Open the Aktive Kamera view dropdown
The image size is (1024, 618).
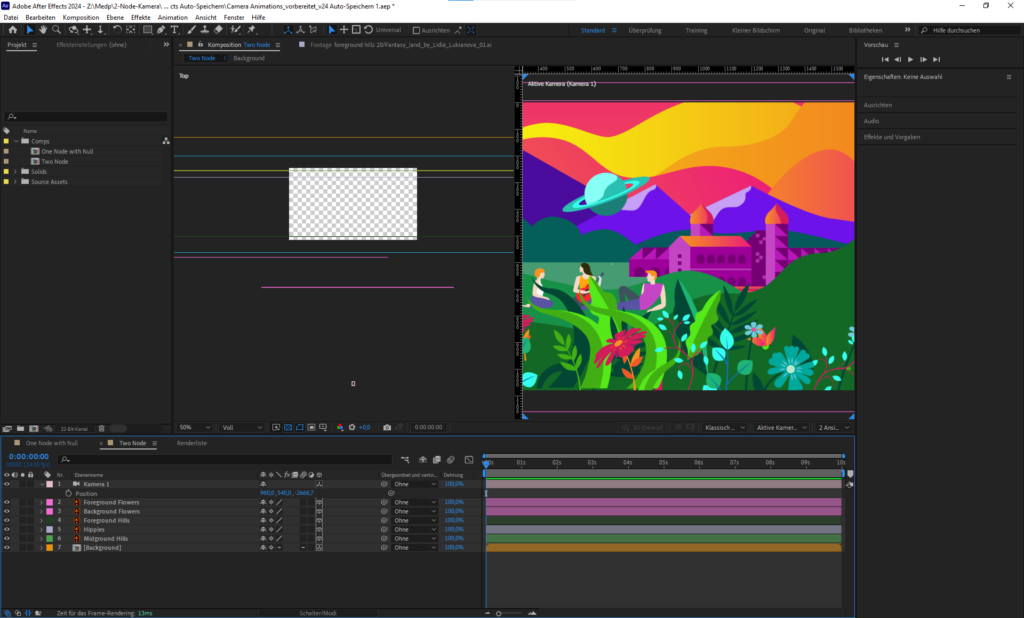pyautogui.click(x=780, y=427)
